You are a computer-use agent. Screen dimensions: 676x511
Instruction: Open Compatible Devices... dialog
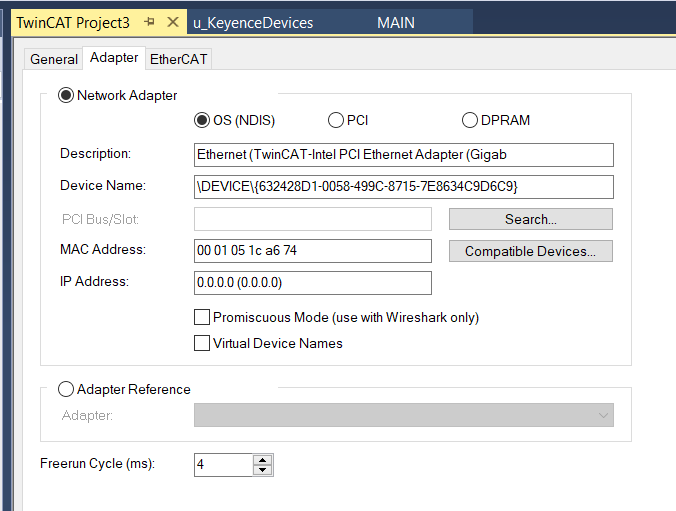click(x=531, y=251)
